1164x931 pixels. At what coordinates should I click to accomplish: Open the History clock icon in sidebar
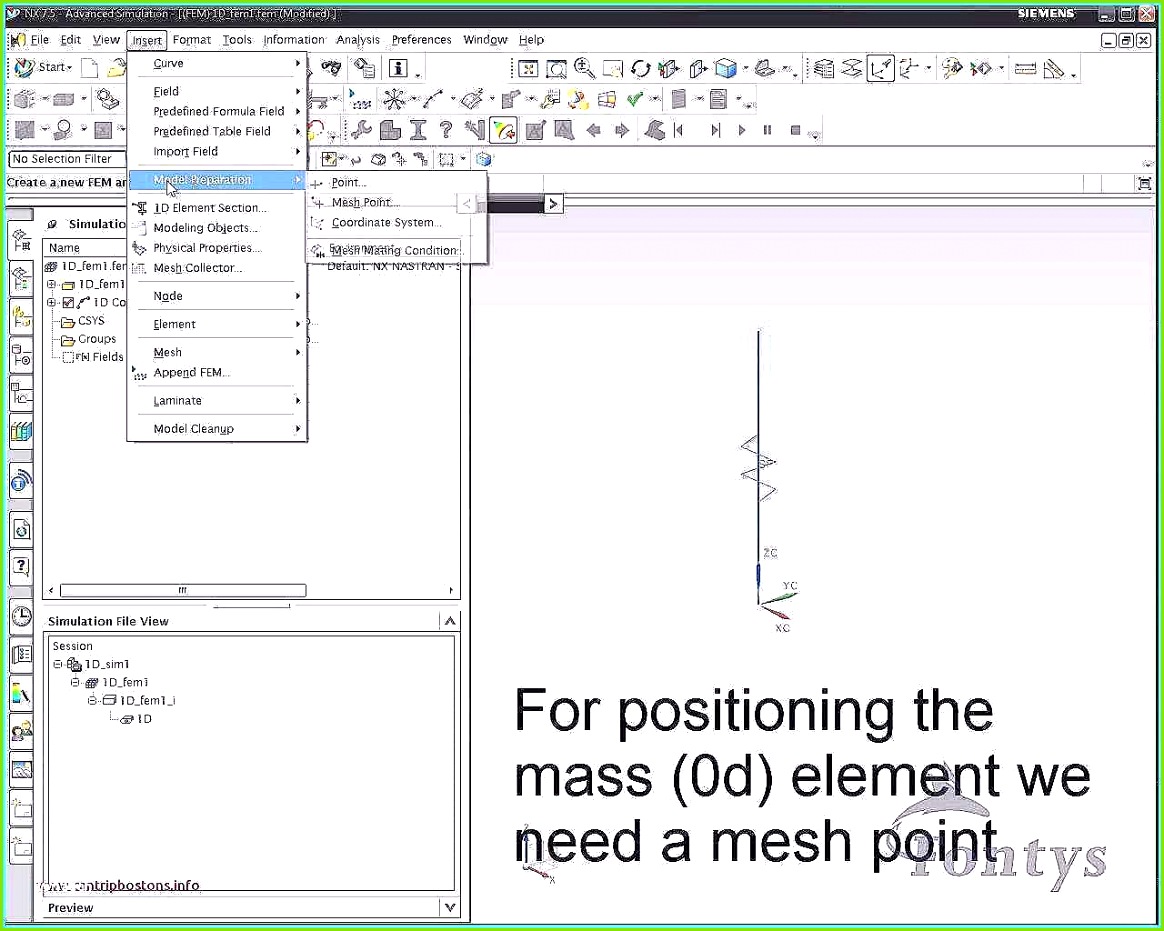[22, 616]
